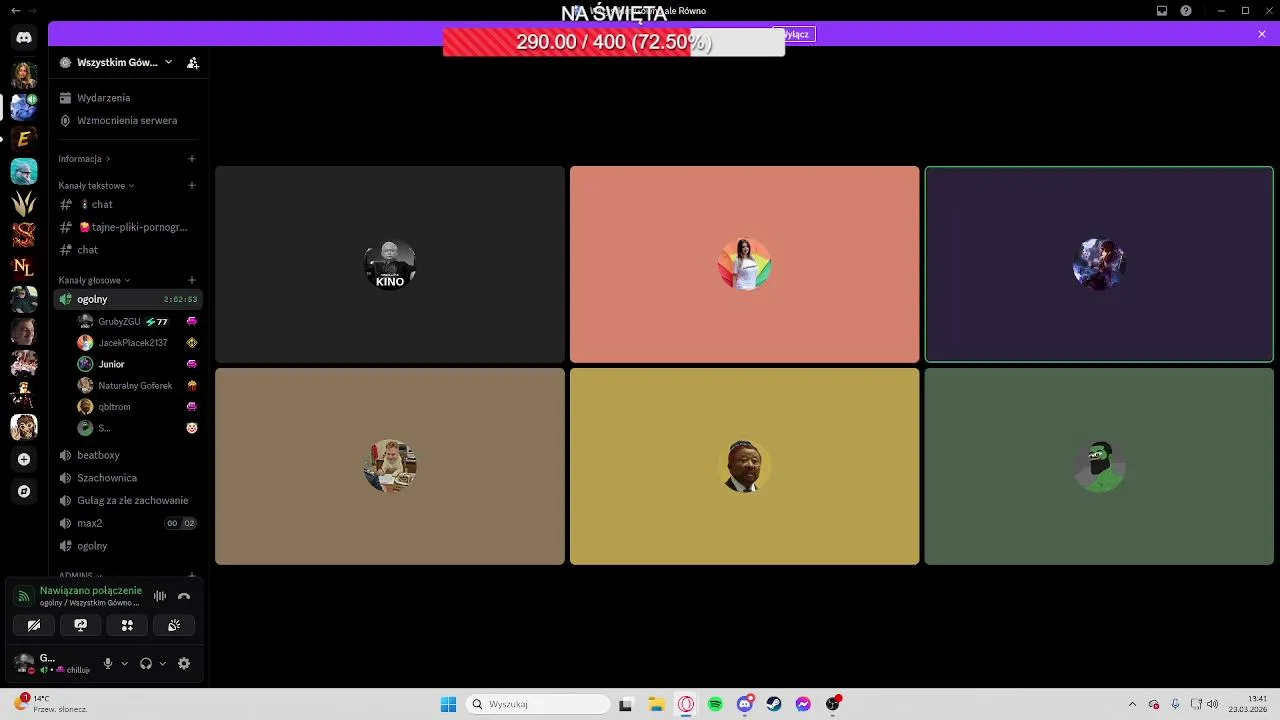Select active ogolny voice channel

128,299
